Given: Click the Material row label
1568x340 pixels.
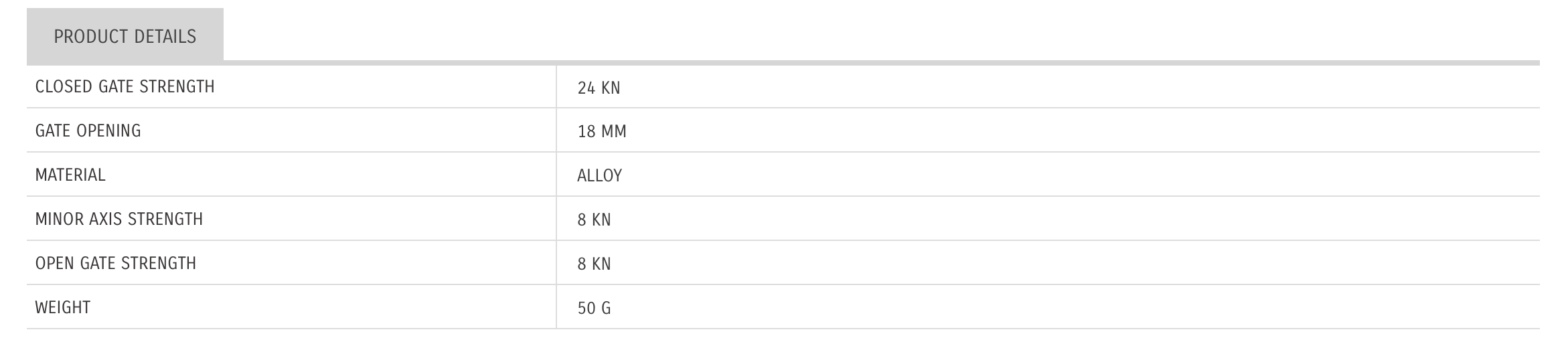Looking at the screenshot, I should (70, 175).
